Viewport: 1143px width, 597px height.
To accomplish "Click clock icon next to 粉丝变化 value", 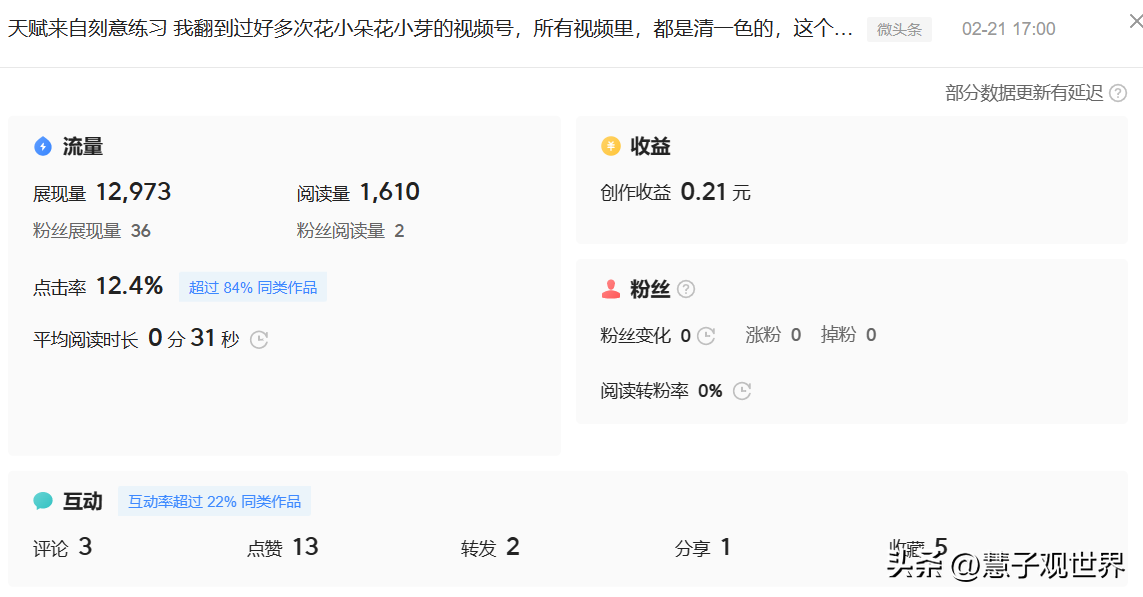I will click(x=706, y=336).
